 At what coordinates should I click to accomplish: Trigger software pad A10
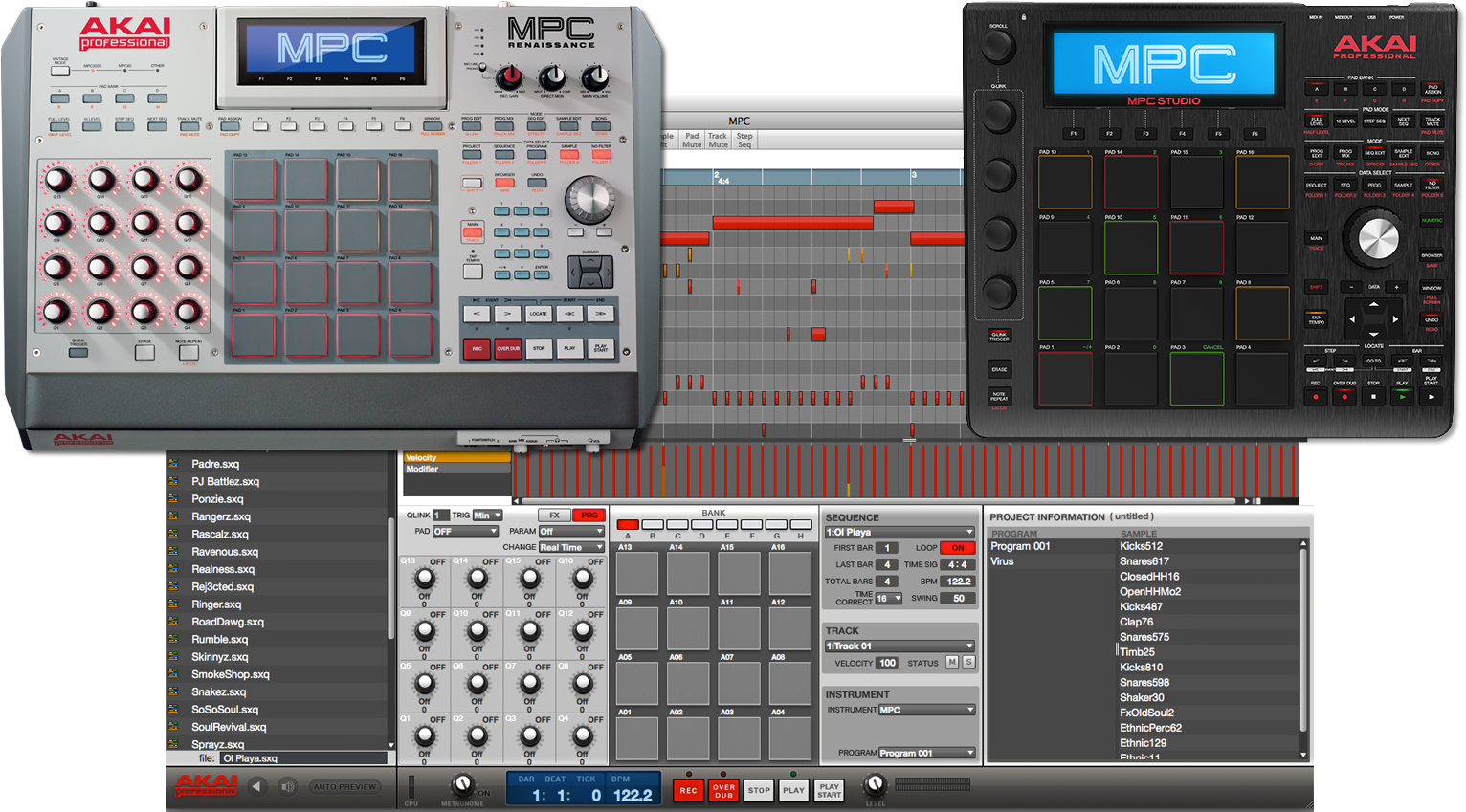click(689, 627)
